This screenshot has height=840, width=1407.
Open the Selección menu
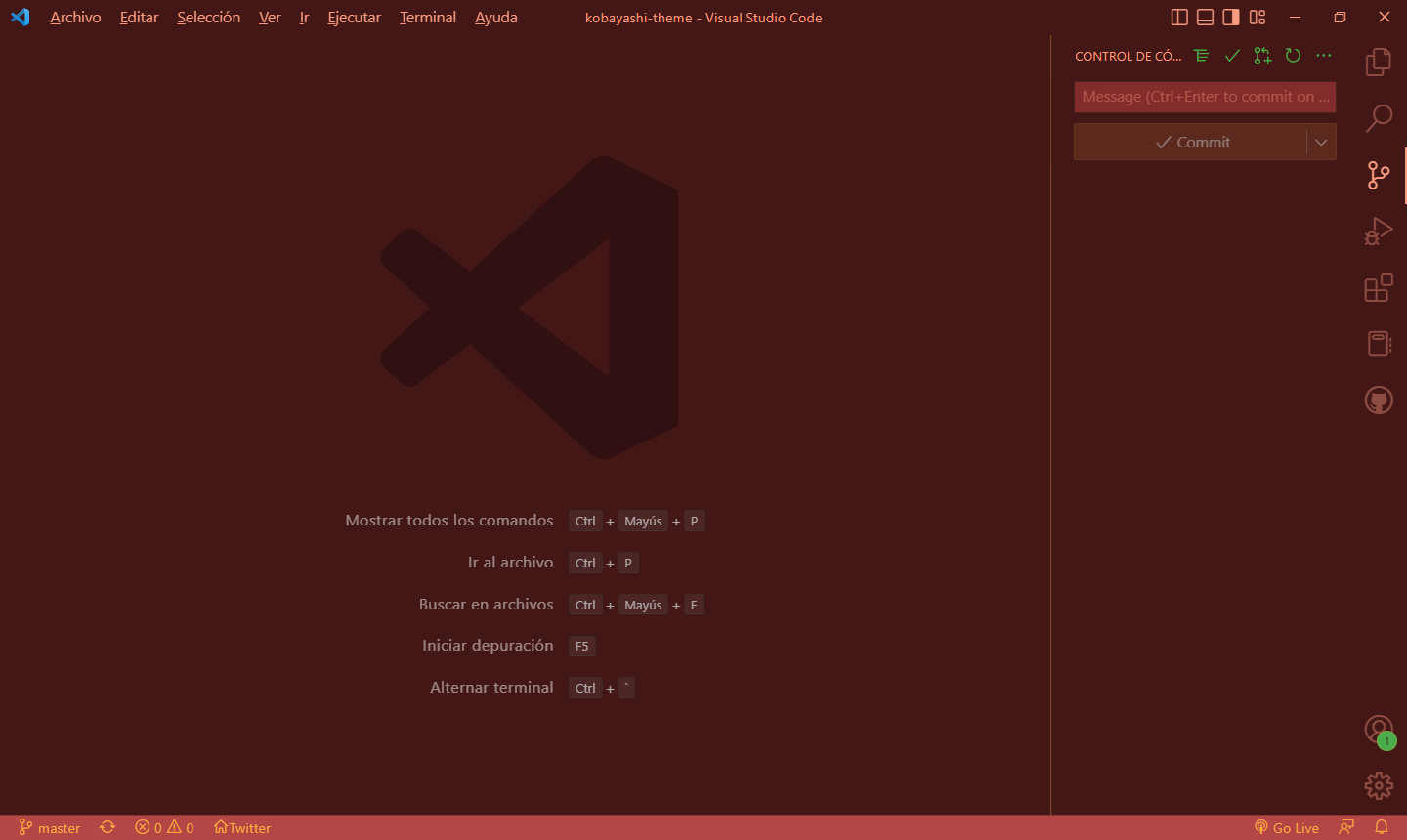[208, 18]
